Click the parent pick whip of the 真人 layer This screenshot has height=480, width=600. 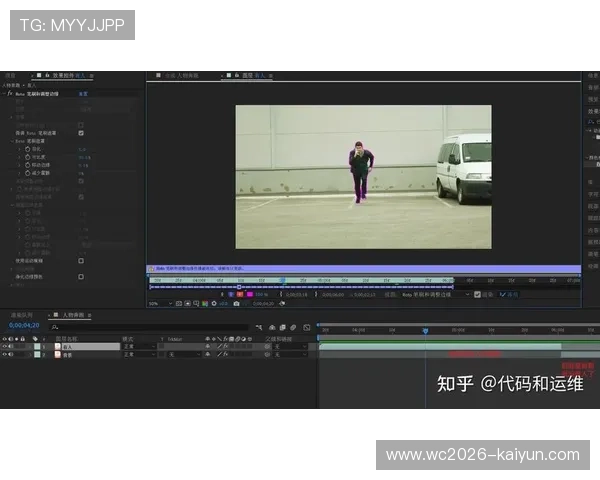pos(267,346)
